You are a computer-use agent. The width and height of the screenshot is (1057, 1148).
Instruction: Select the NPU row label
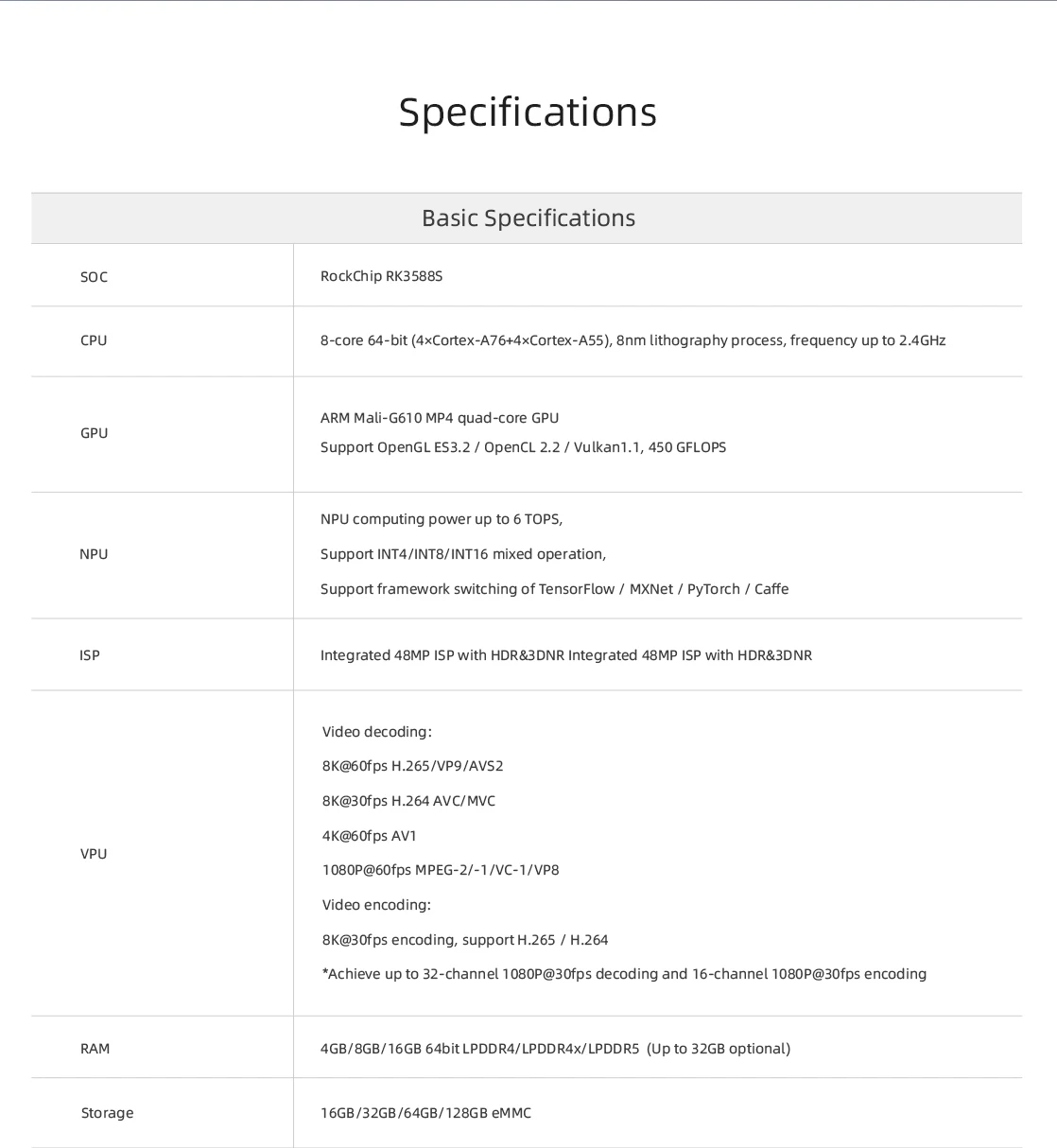94,554
